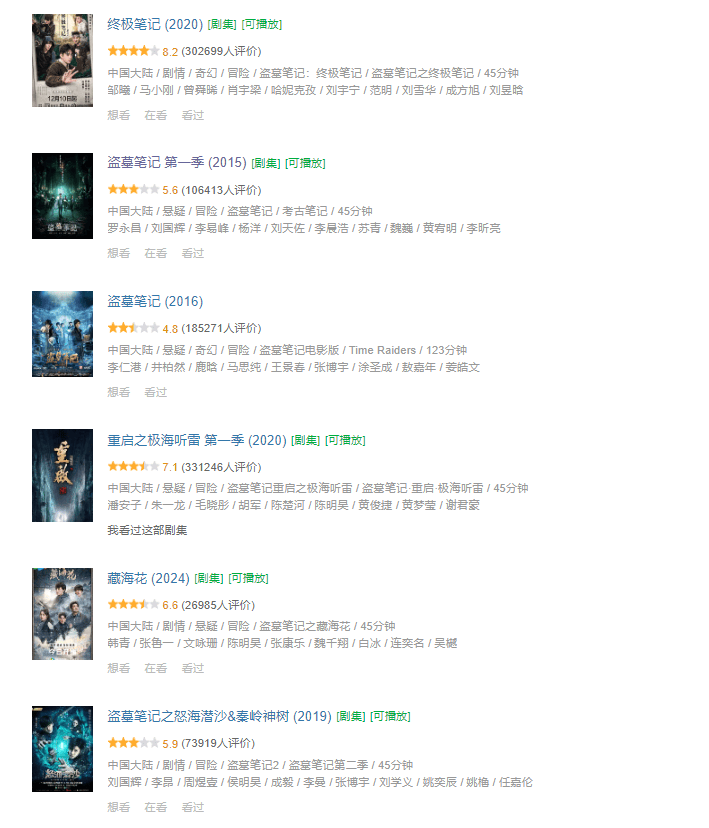Open 盗墓笔记之怒海潜沙&秦岭神树 title link
Image resolution: width=709 pixels, height=828 pixels.
(x=220, y=717)
